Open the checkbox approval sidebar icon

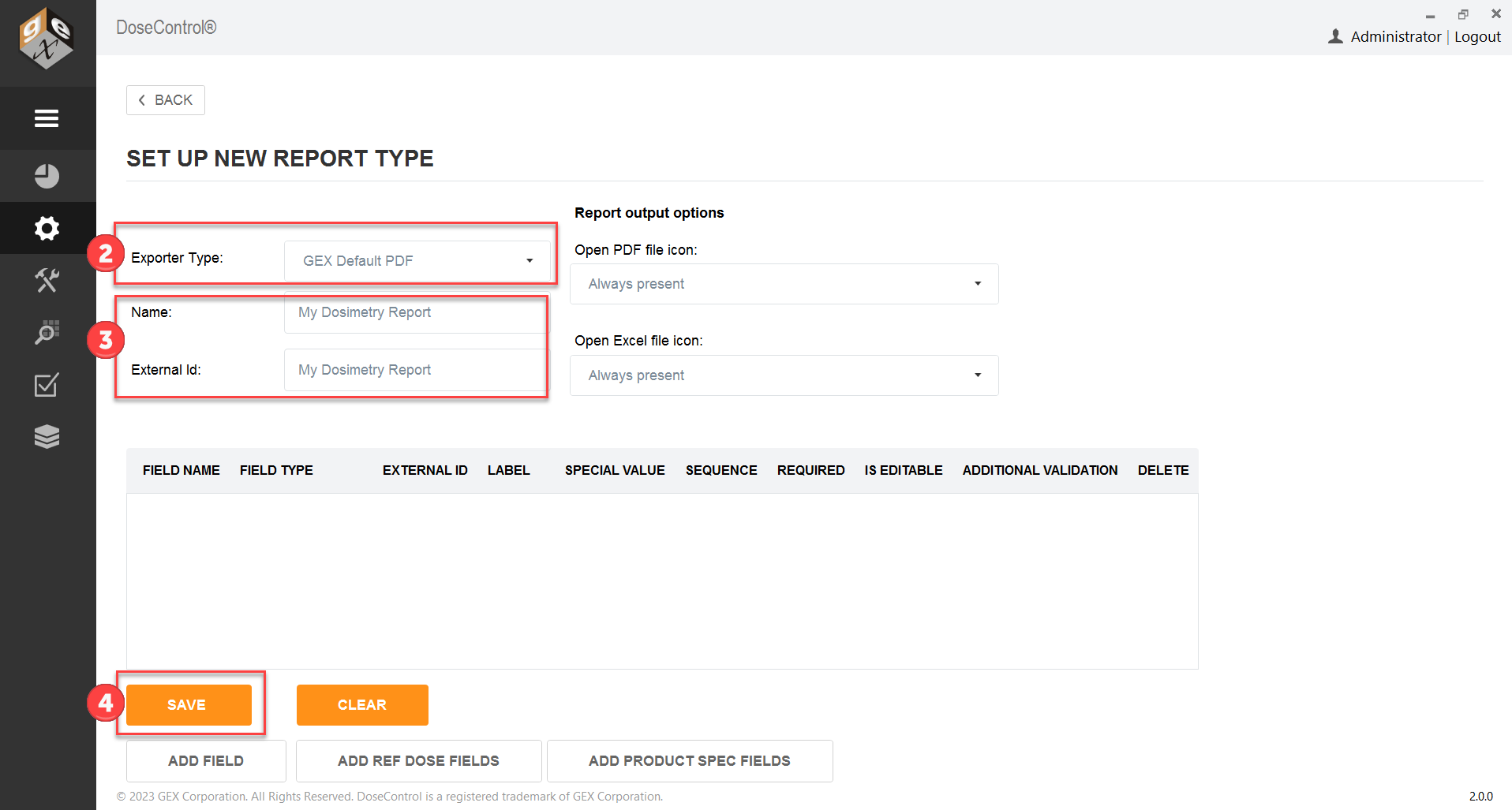[47, 385]
